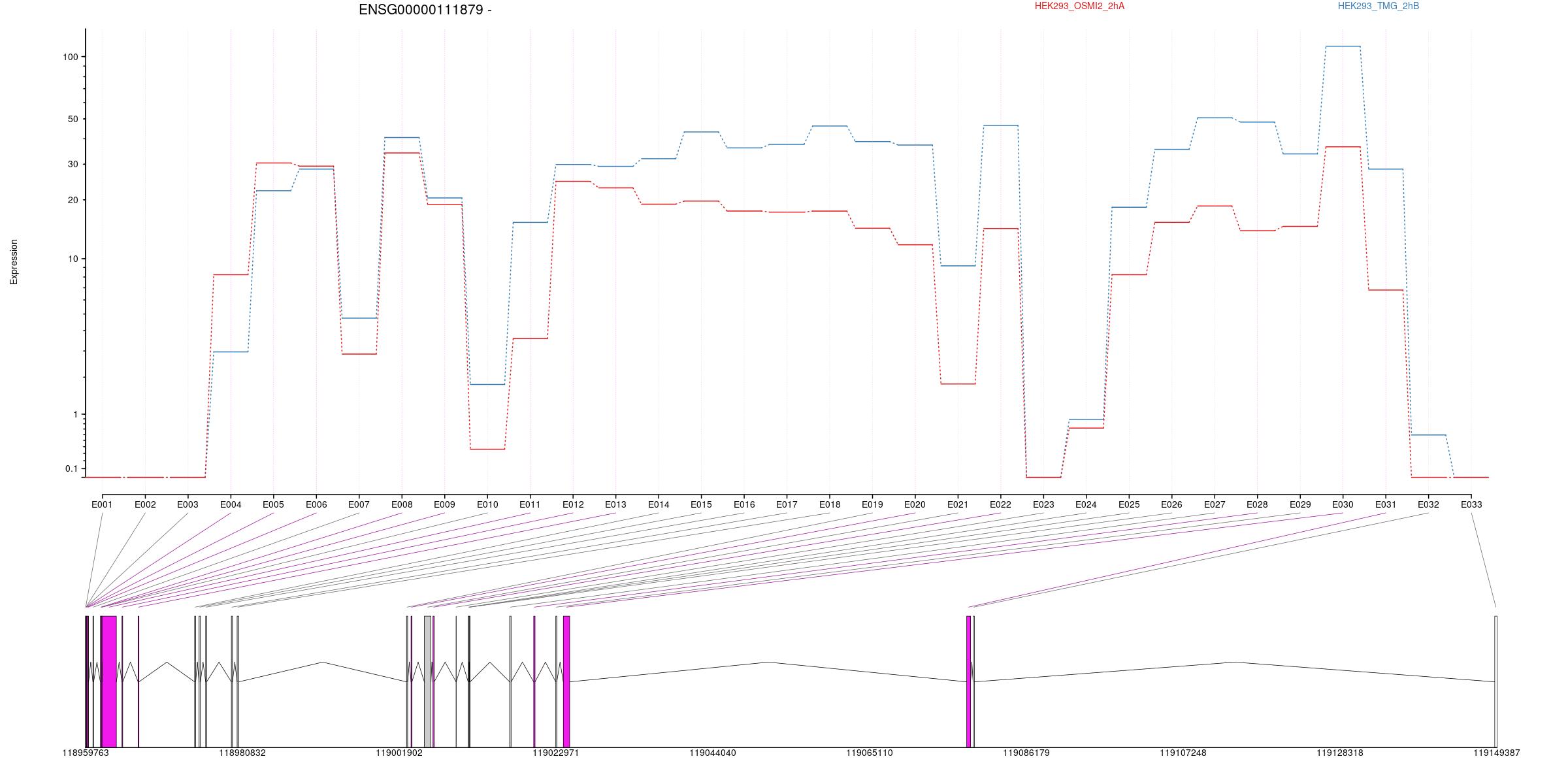Click the y-axis tick value 20
Image resolution: width=1568 pixels, height=784 pixels.
(73, 200)
